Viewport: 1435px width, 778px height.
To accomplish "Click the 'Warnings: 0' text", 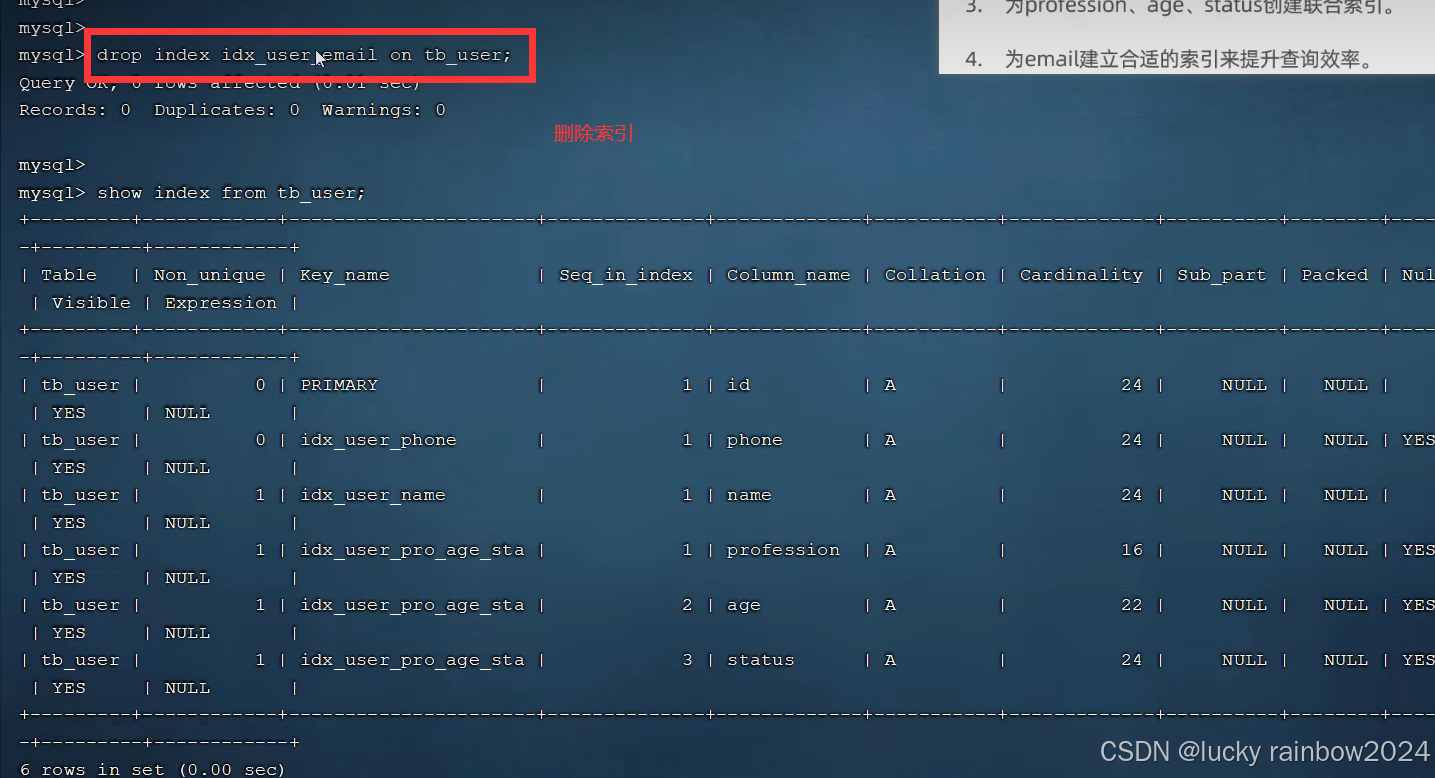I will point(383,110).
